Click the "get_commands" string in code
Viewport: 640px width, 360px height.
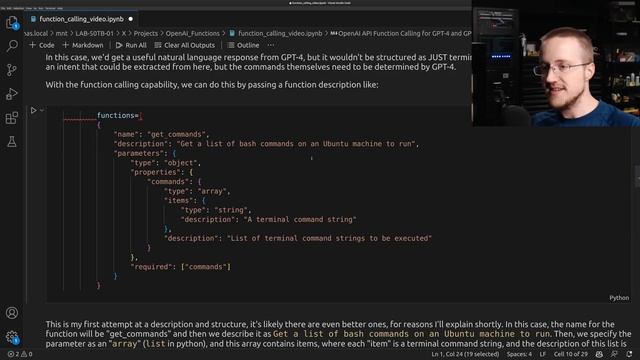[x=177, y=134]
